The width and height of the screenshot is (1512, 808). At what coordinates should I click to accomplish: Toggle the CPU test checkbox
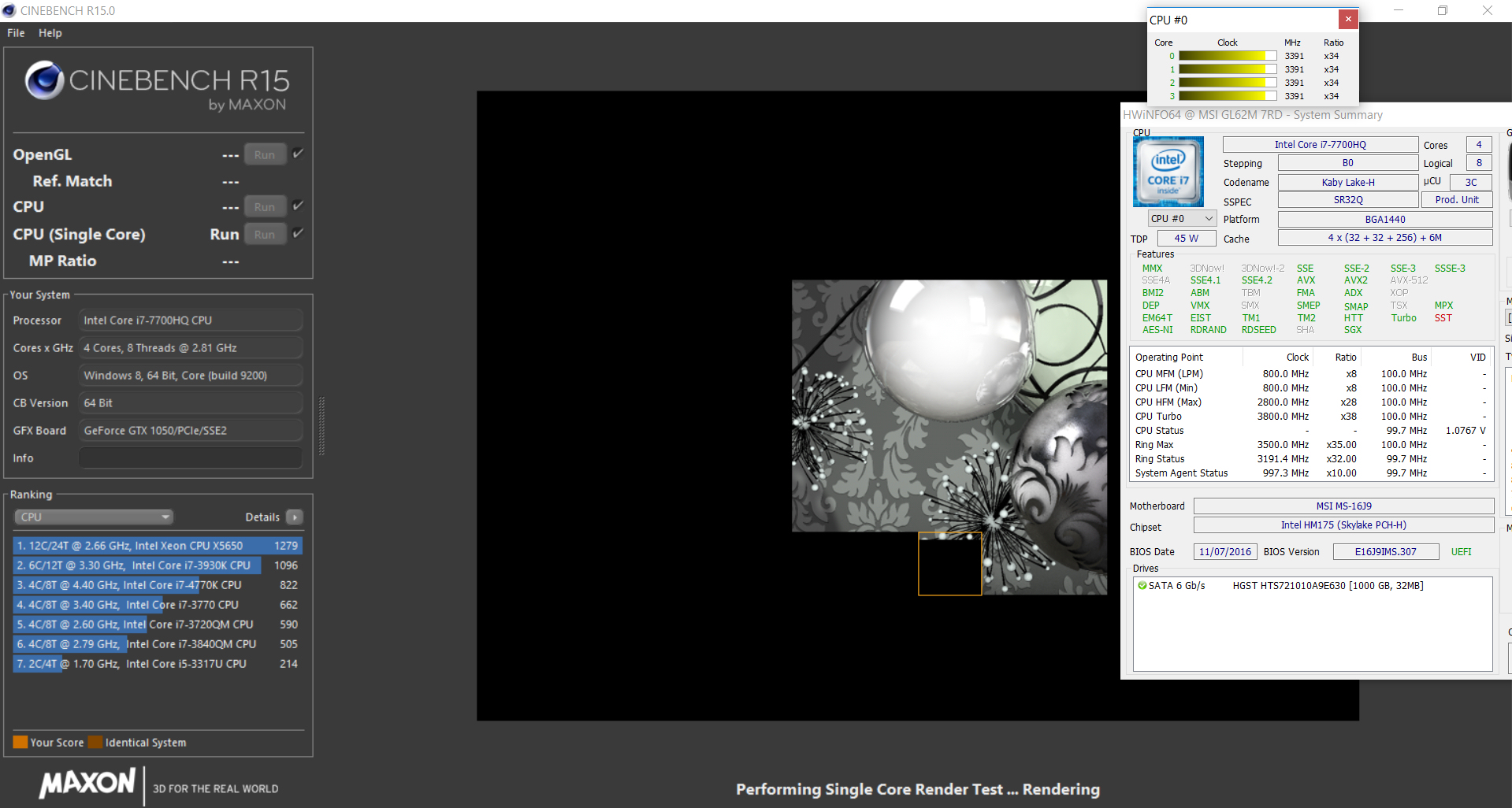(298, 206)
